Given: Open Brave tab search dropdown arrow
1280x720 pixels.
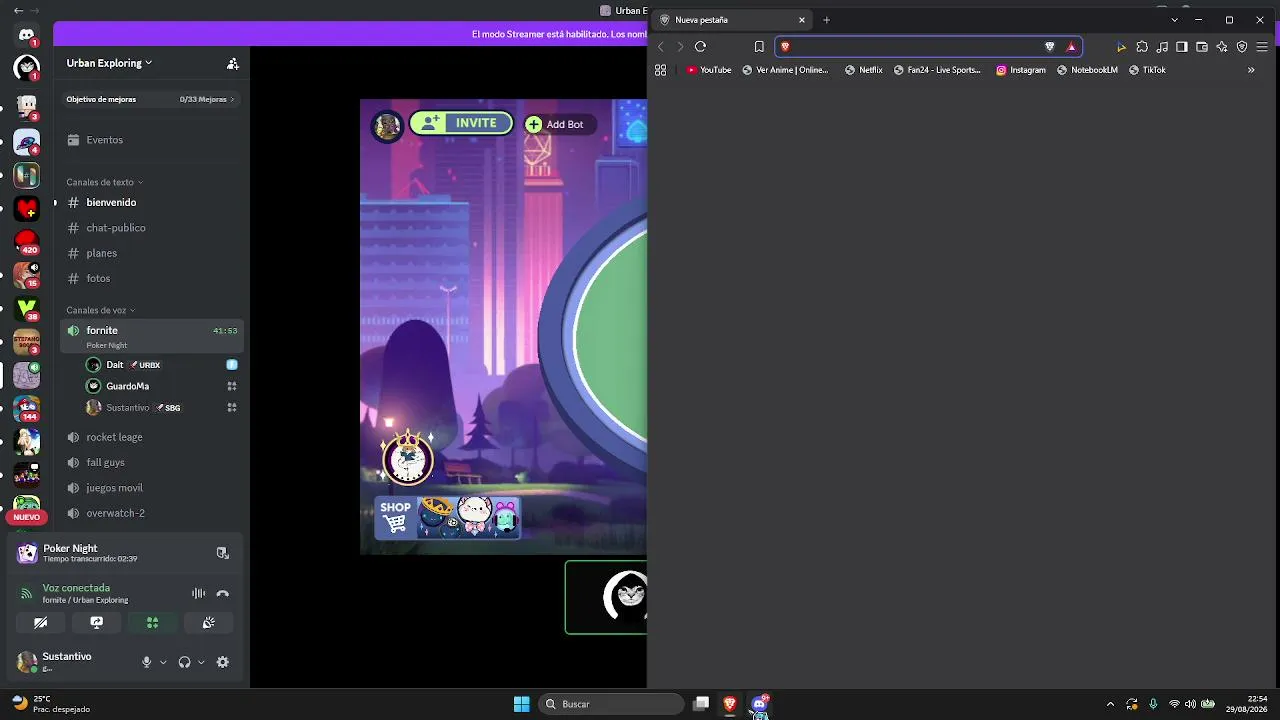Looking at the screenshot, I should click(x=1174, y=20).
